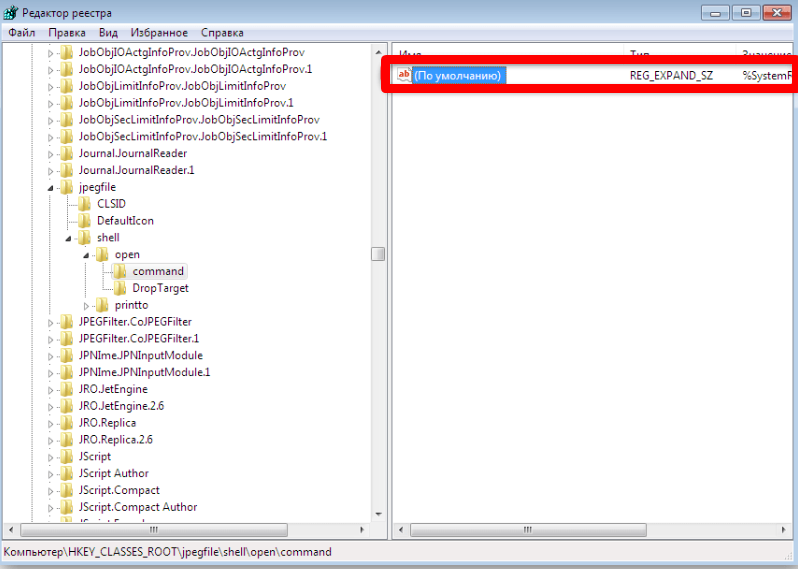Click JScript.Compact folder icon
Viewport: 798px width, 569px height.
click(67, 490)
